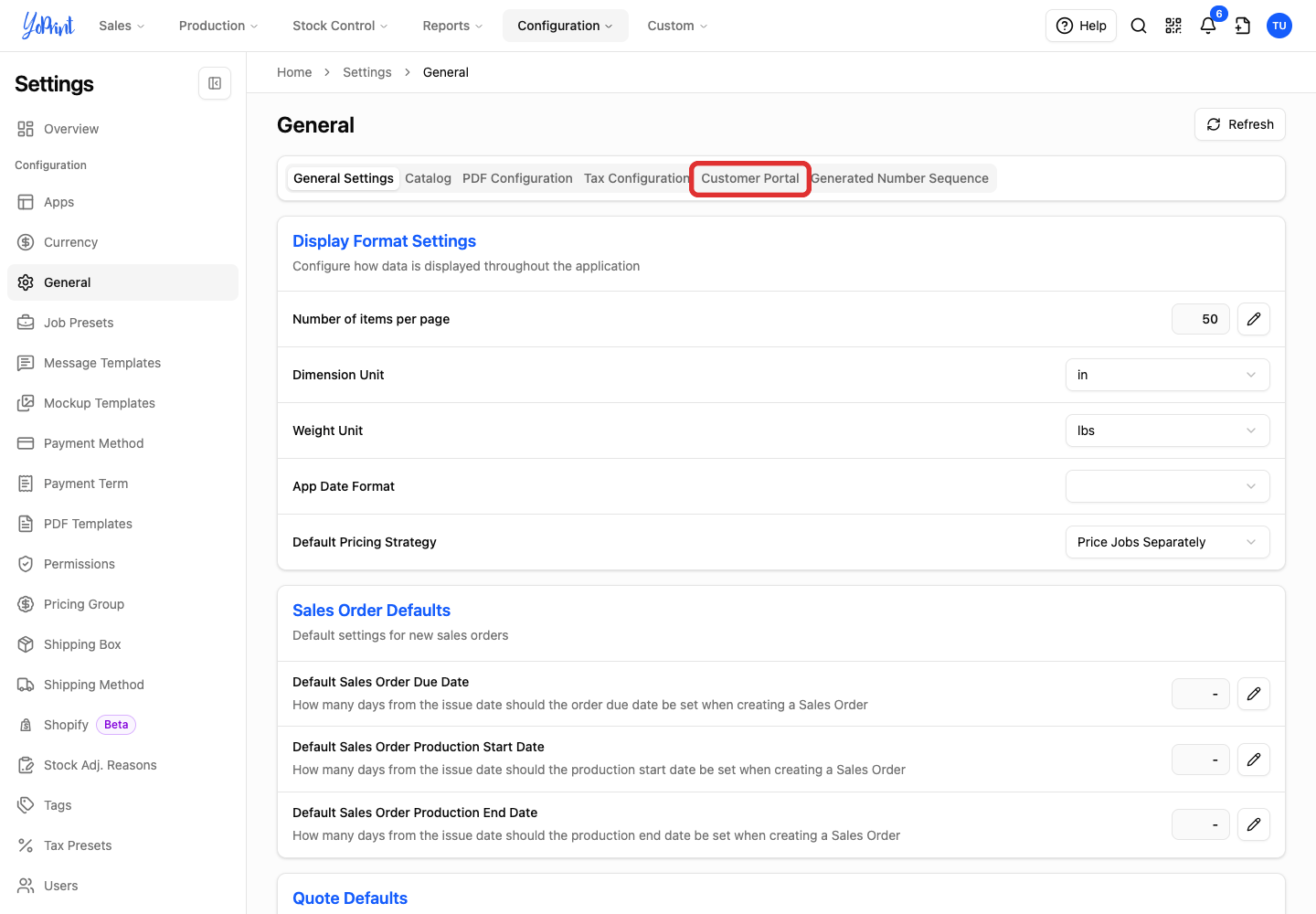Edit Number of items per page
1316x914 pixels.
[x=1254, y=319]
